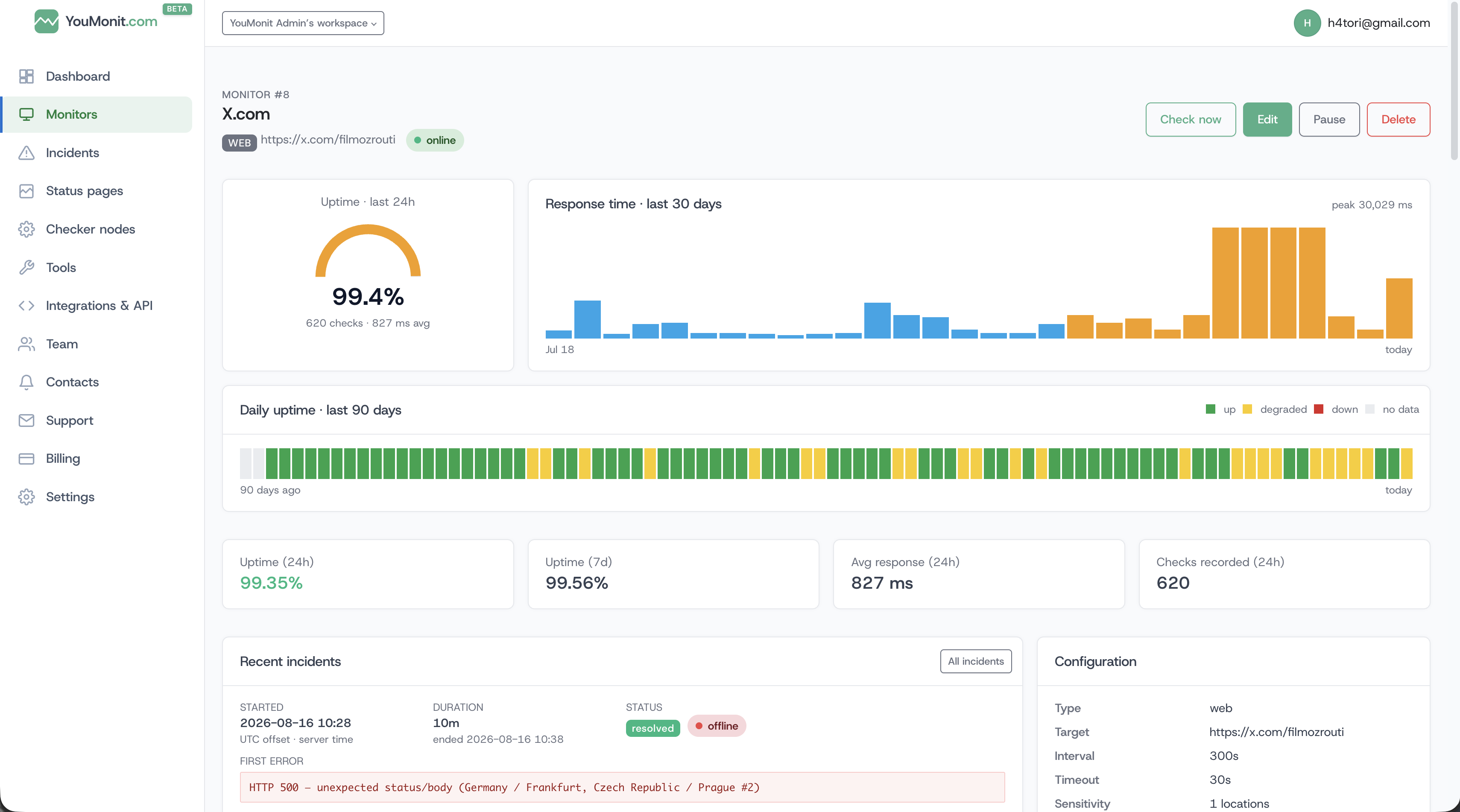Click the Settings cog icon

(26, 497)
